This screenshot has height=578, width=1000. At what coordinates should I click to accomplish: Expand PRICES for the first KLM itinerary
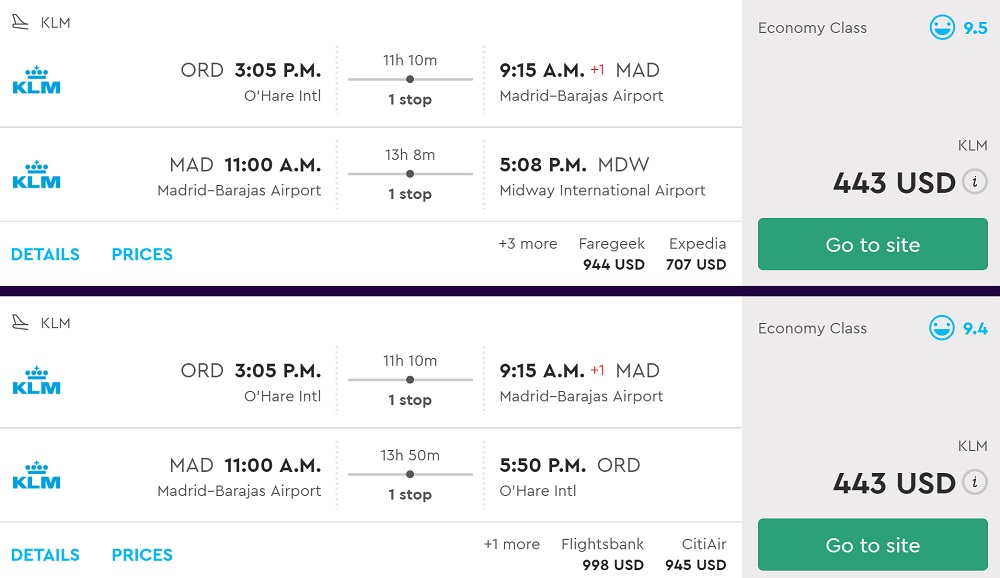(x=142, y=254)
